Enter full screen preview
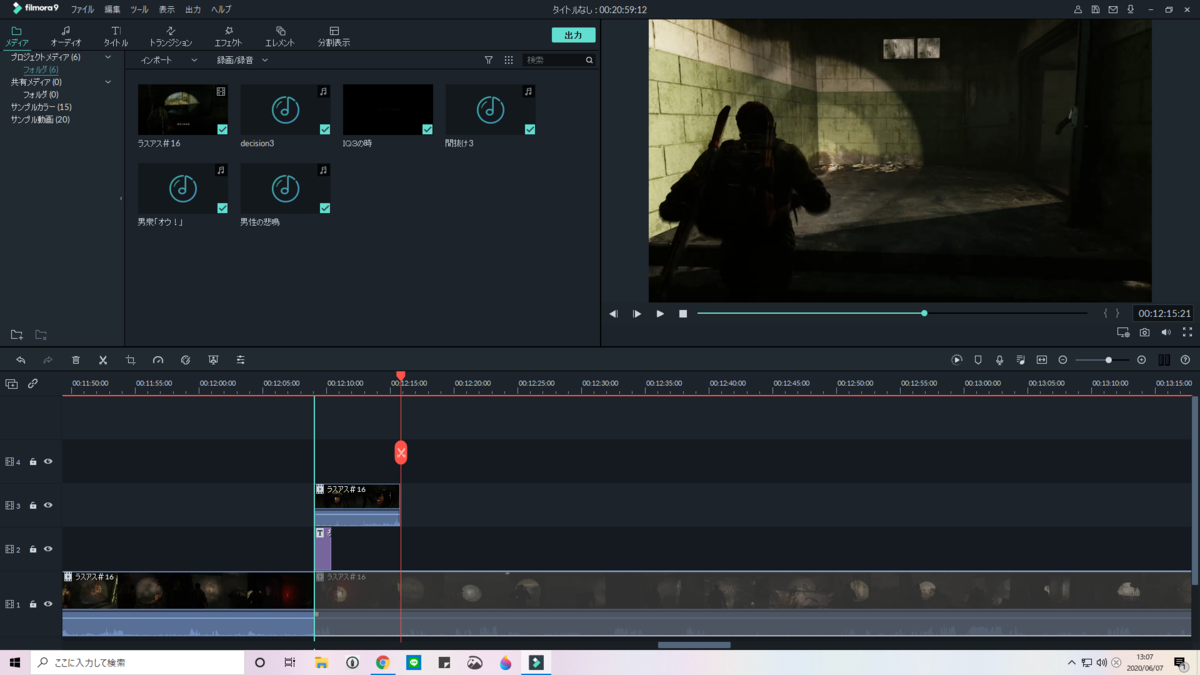This screenshot has height=675, width=1200. tap(1187, 332)
